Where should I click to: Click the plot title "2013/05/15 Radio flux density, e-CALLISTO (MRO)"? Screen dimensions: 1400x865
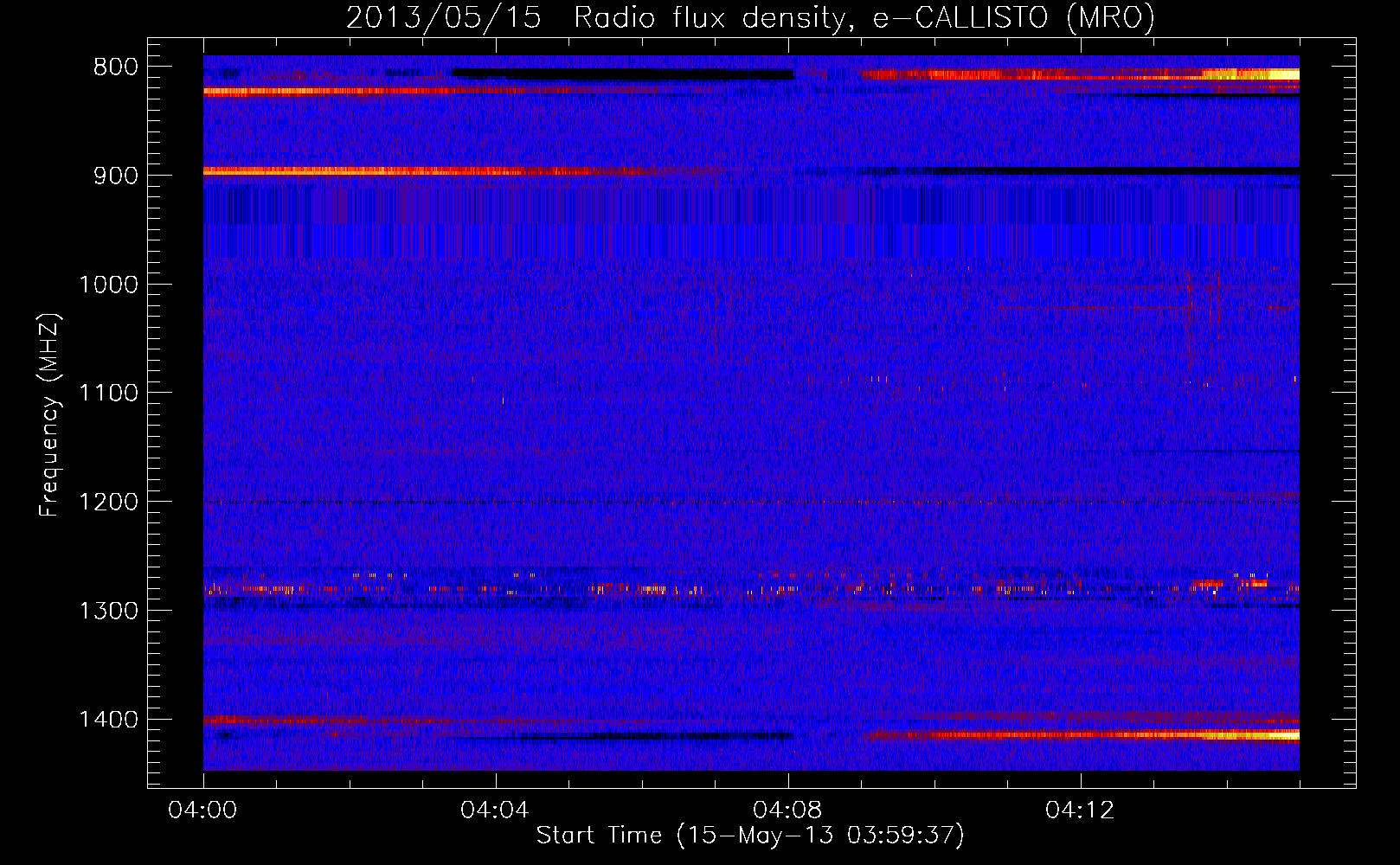750,18
